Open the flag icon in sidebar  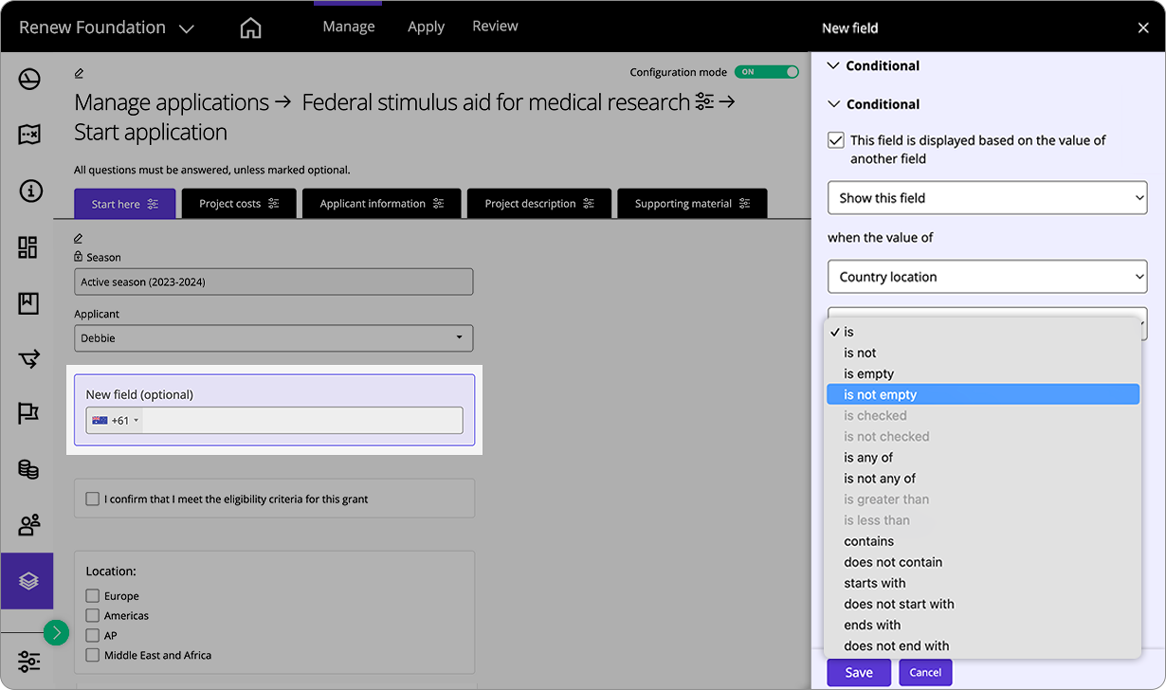point(29,413)
